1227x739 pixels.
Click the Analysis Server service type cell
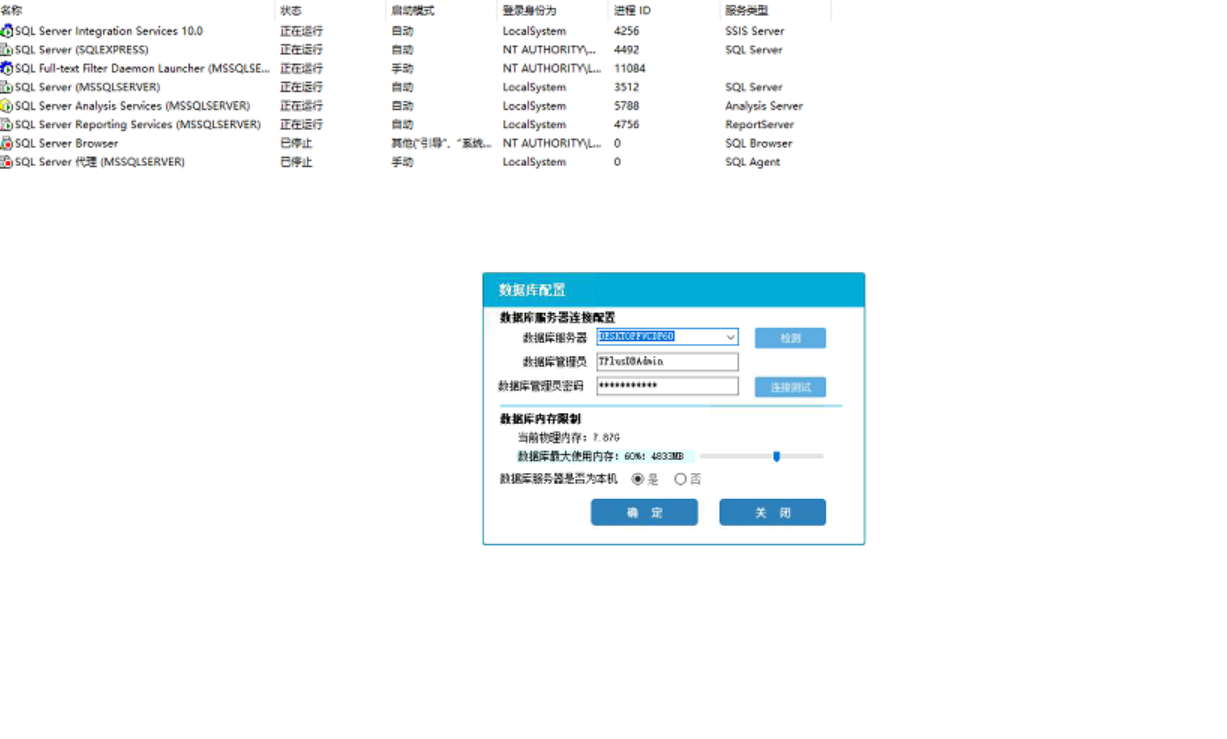click(x=764, y=106)
